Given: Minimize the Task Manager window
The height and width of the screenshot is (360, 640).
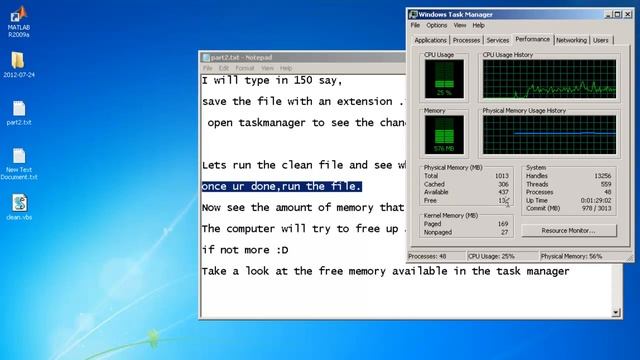Looking at the screenshot, I should tap(608, 15).
